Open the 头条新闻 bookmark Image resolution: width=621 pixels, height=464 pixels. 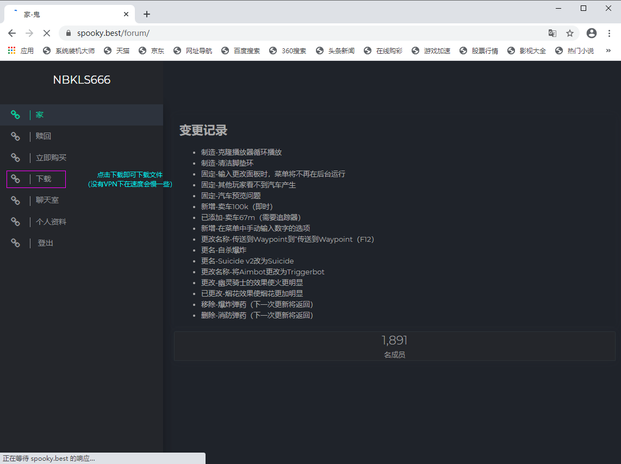[x=335, y=51]
